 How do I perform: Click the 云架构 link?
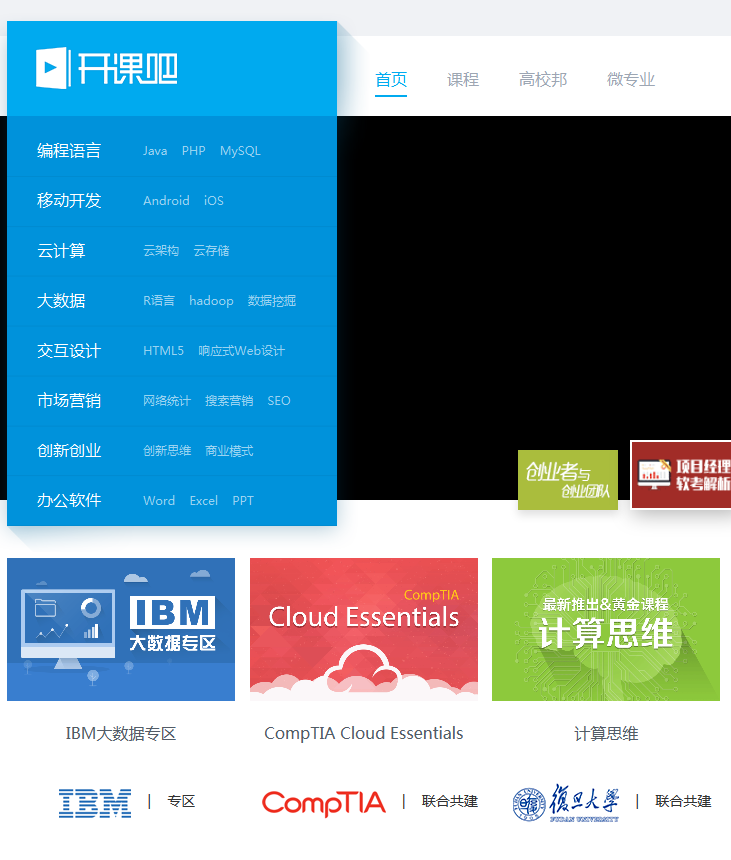tap(161, 251)
